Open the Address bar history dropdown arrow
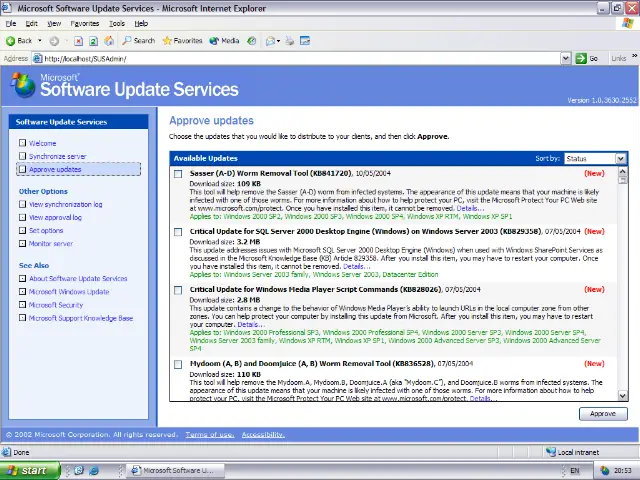Image resolution: width=640 pixels, height=480 pixels. tap(565, 58)
